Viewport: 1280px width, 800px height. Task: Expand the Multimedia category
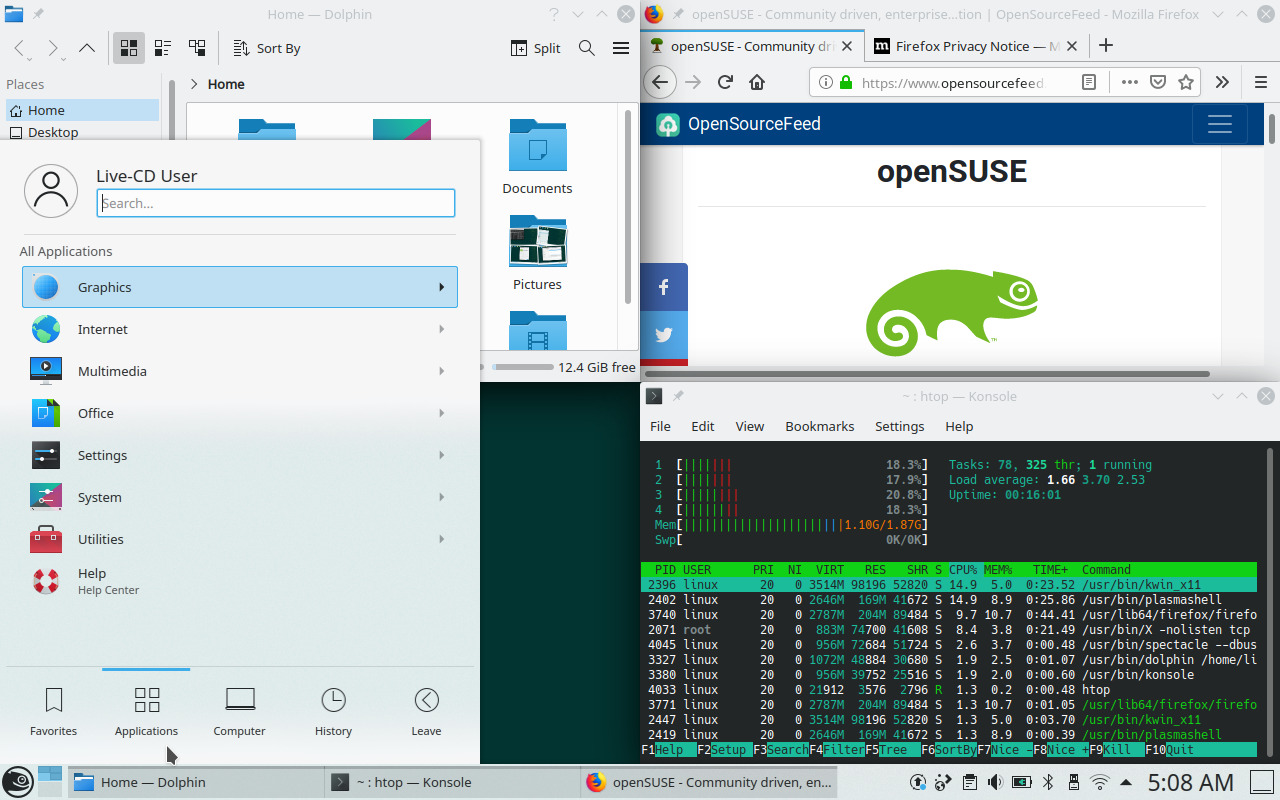240,371
